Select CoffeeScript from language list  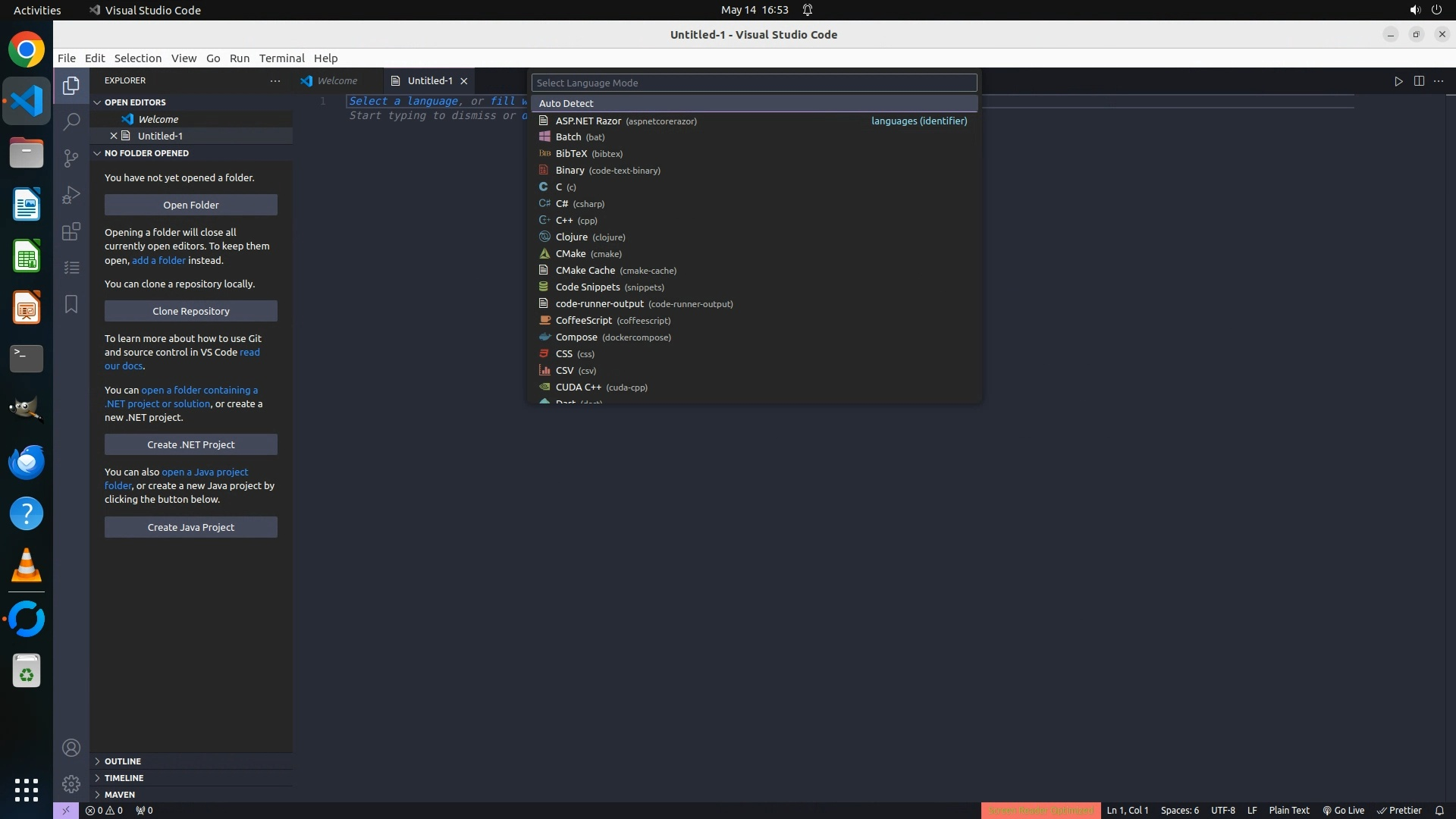583,321
